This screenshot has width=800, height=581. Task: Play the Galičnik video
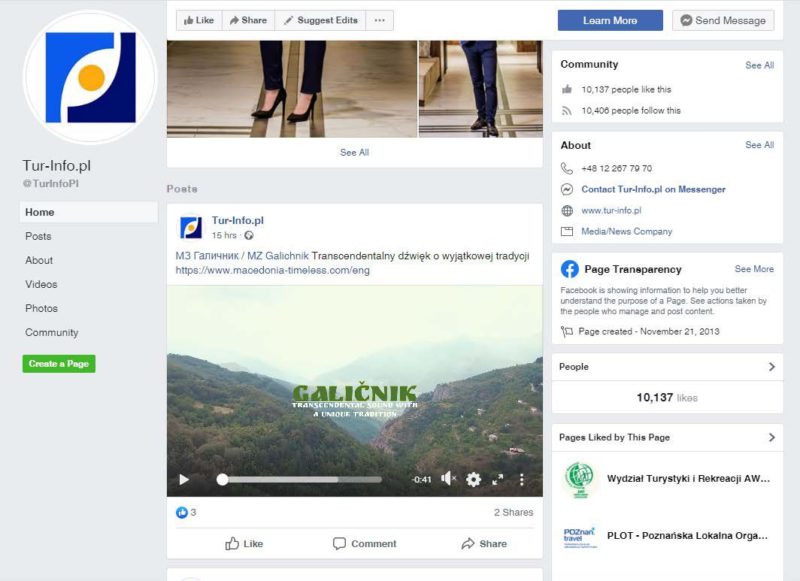coord(184,479)
